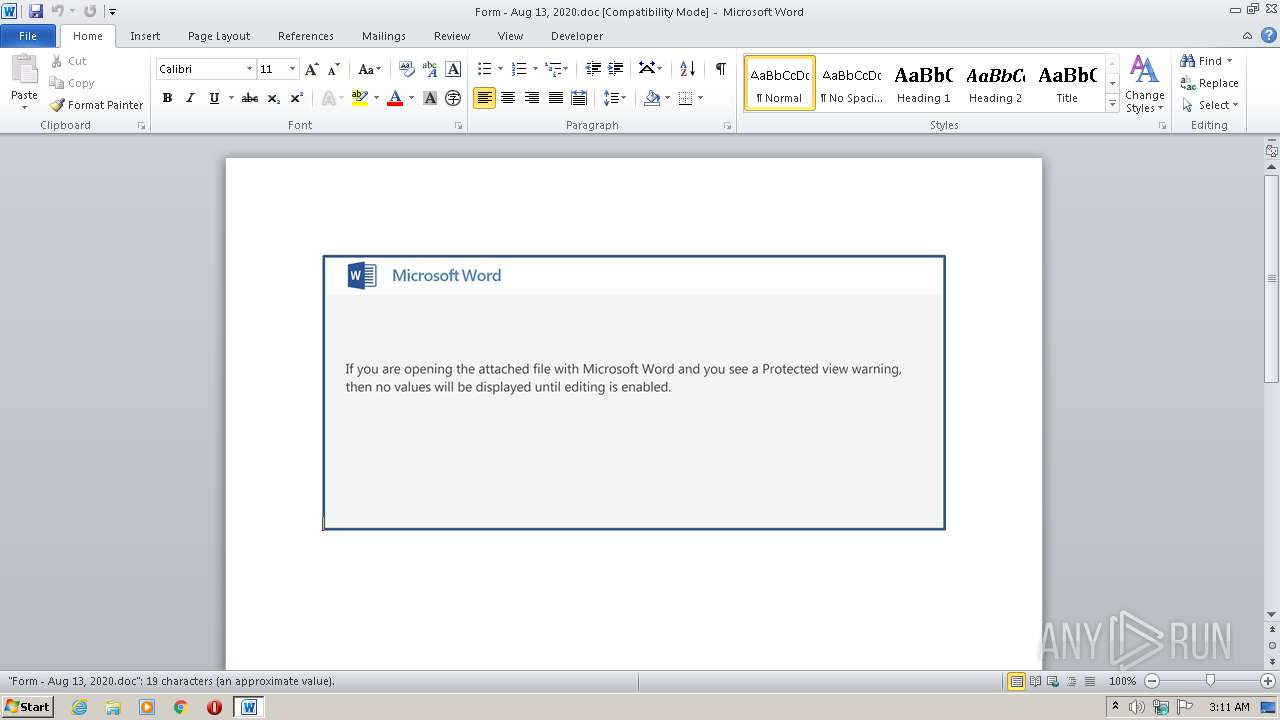Viewport: 1280px width, 720px height.
Task: Open the Change Case dropdown
Action: pyautogui.click(x=369, y=69)
